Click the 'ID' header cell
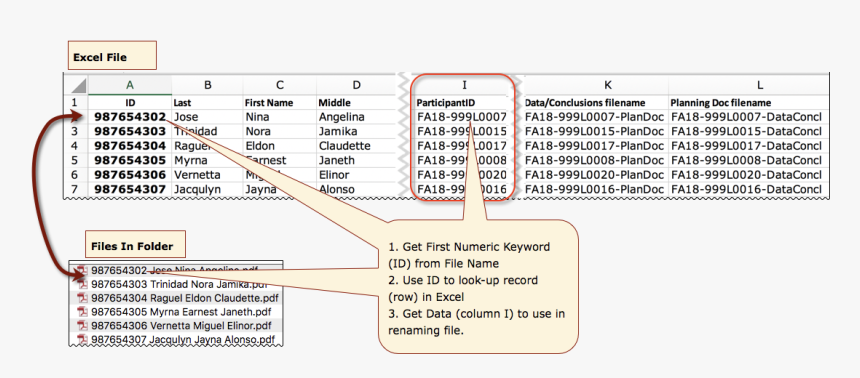 [130, 103]
